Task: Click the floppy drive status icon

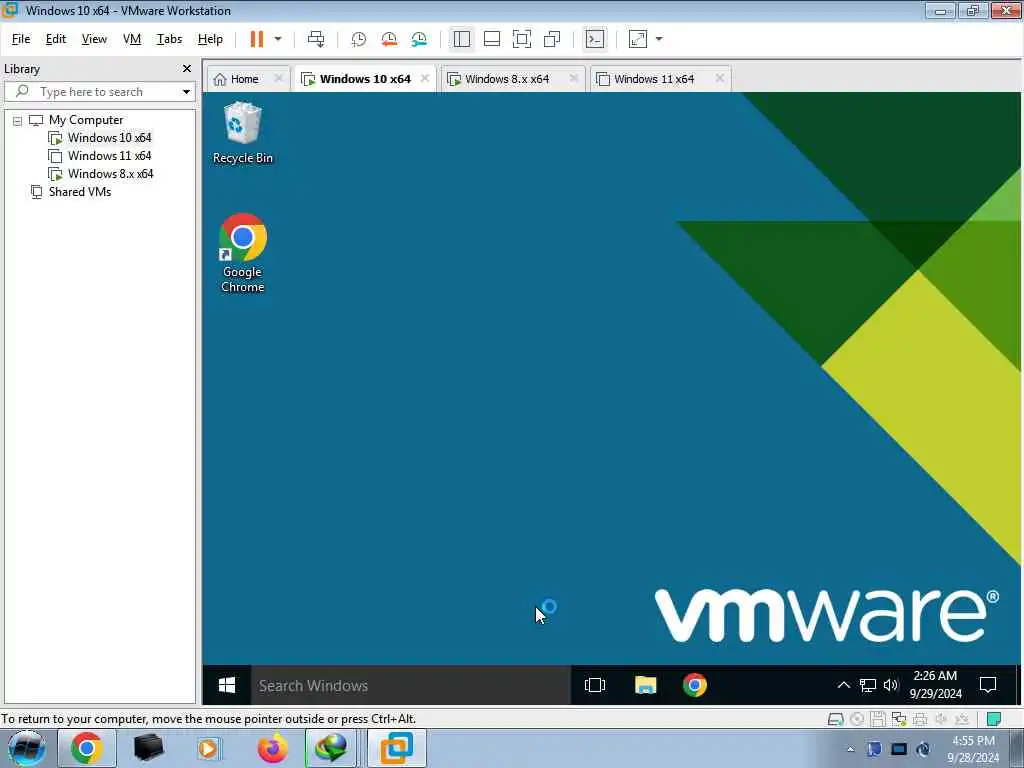Action: pos(878,719)
